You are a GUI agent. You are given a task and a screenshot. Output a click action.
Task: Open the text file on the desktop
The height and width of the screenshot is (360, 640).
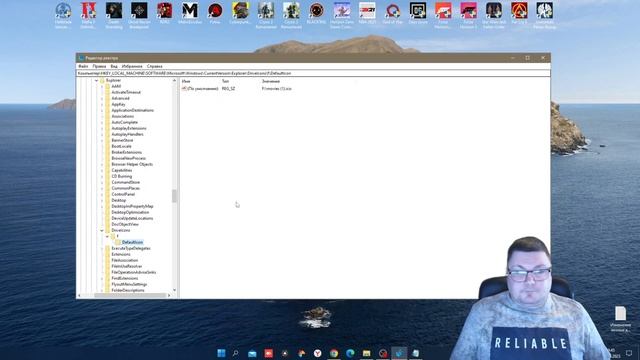pyautogui.click(x=620, y=319)
